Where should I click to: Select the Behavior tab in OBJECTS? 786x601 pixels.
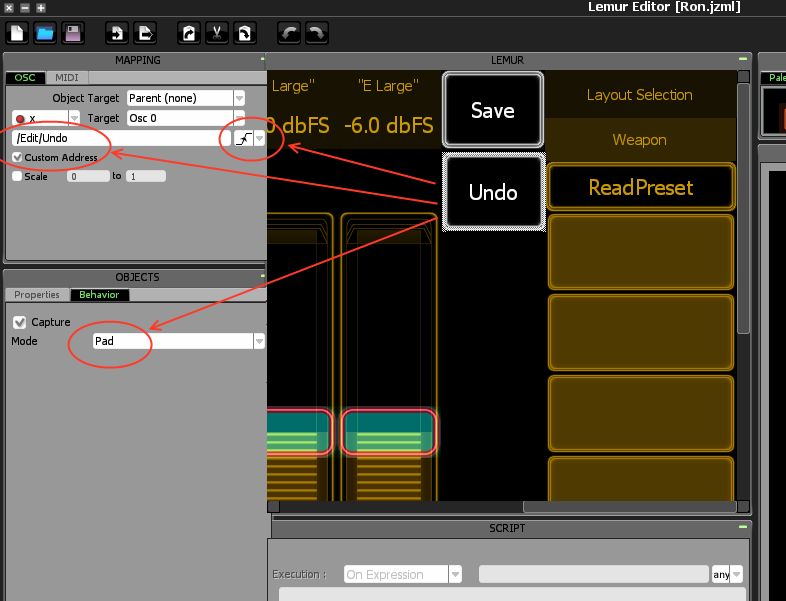[x=99, y=295]
